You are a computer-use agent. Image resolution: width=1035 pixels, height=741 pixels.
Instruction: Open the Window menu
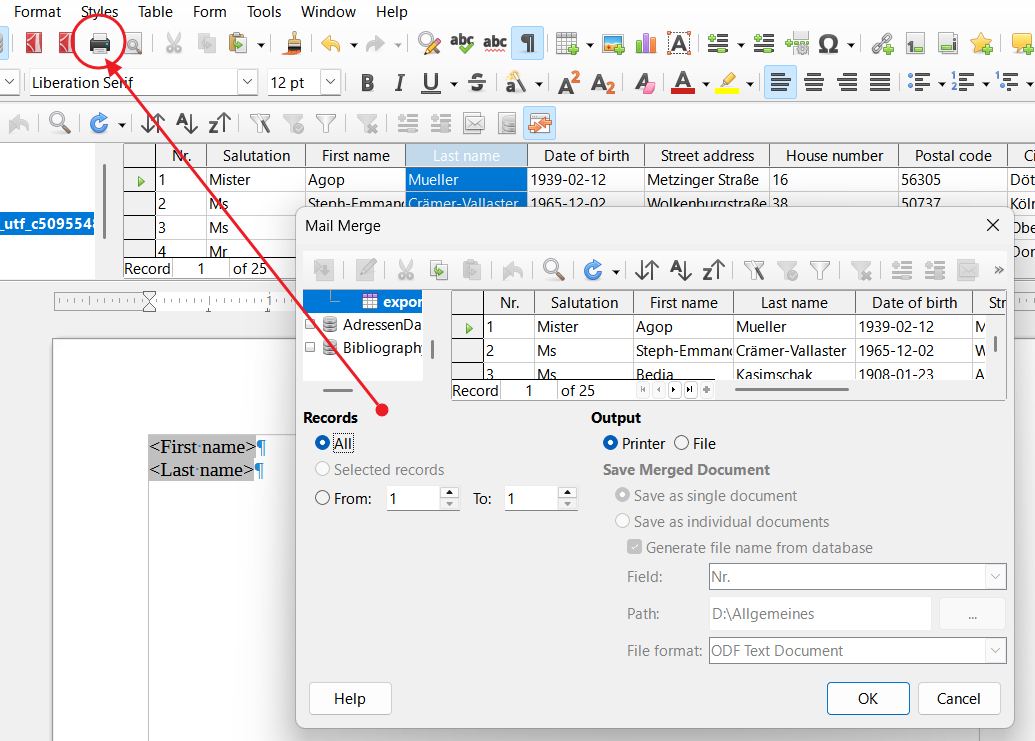(328, 12)
